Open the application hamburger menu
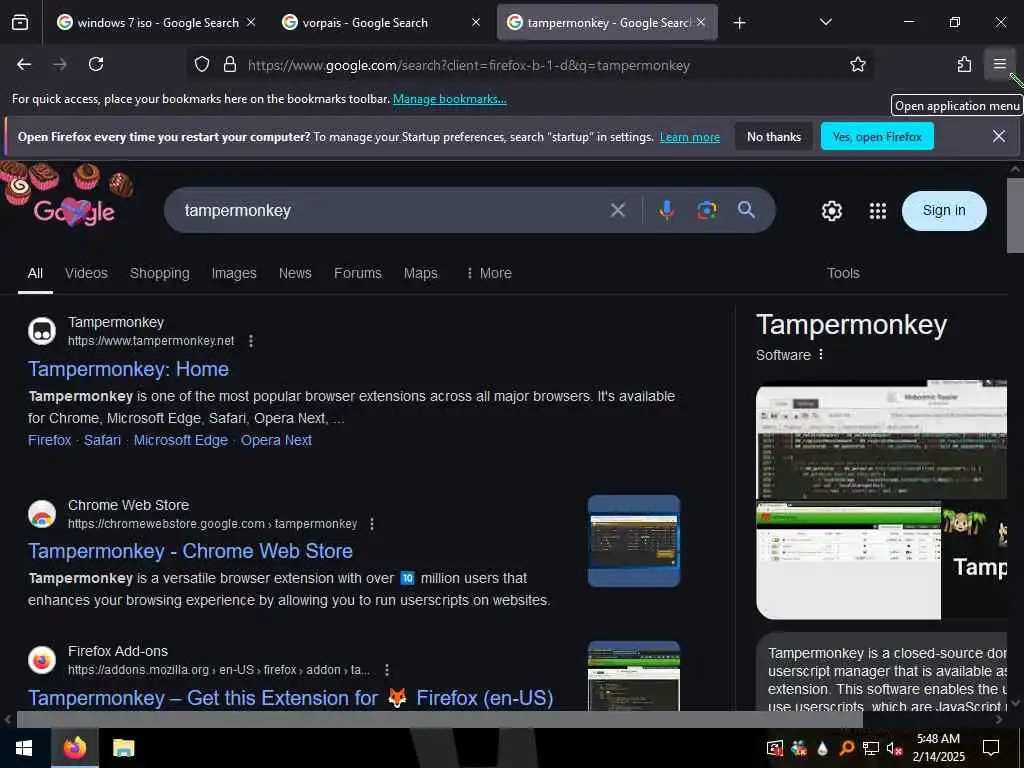Image resolution: width=1024 pixels, height=768 pixels. [x=999, y=64]
